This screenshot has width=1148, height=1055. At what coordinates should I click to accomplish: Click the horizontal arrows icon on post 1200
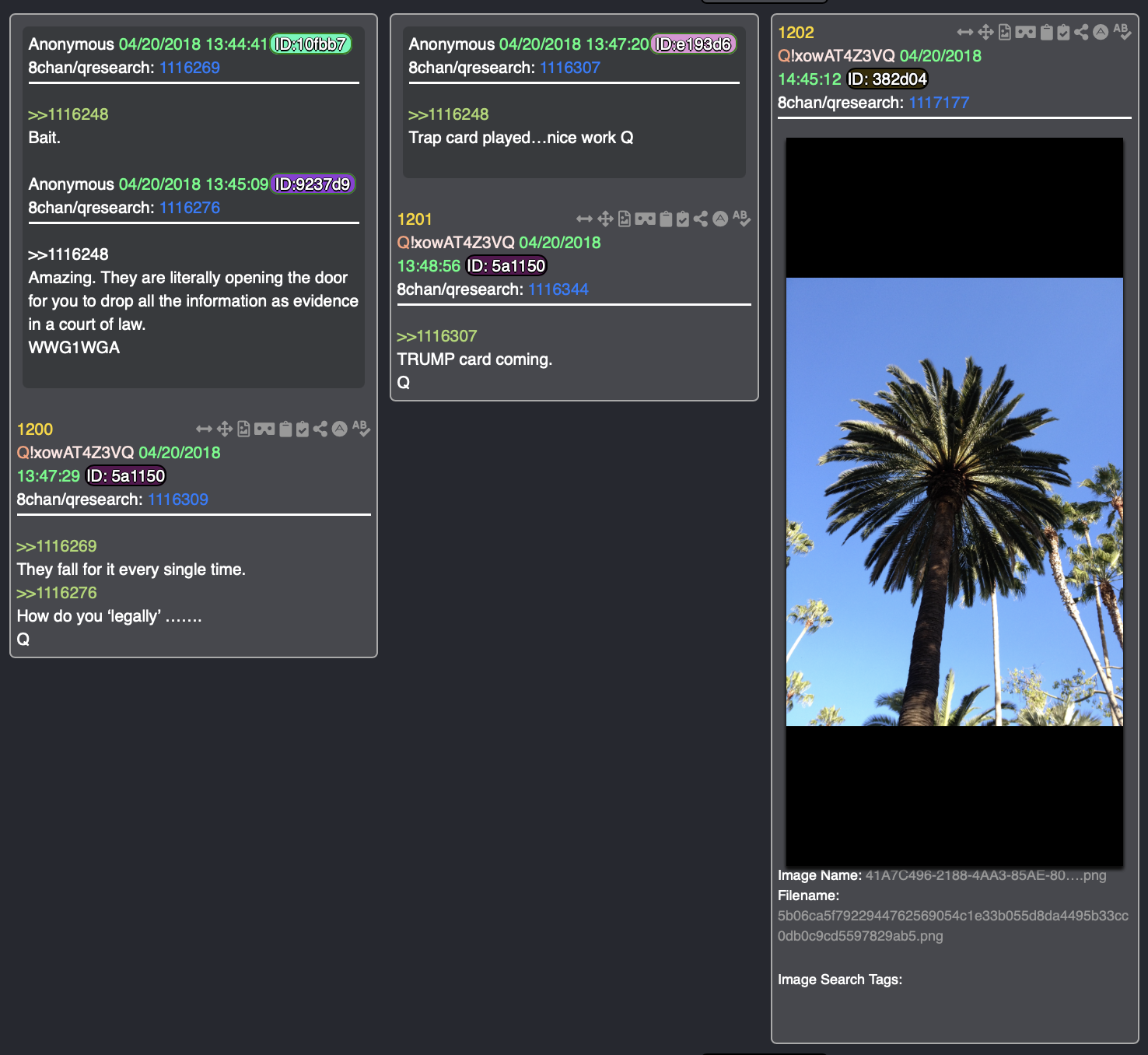tap(205, 429)
